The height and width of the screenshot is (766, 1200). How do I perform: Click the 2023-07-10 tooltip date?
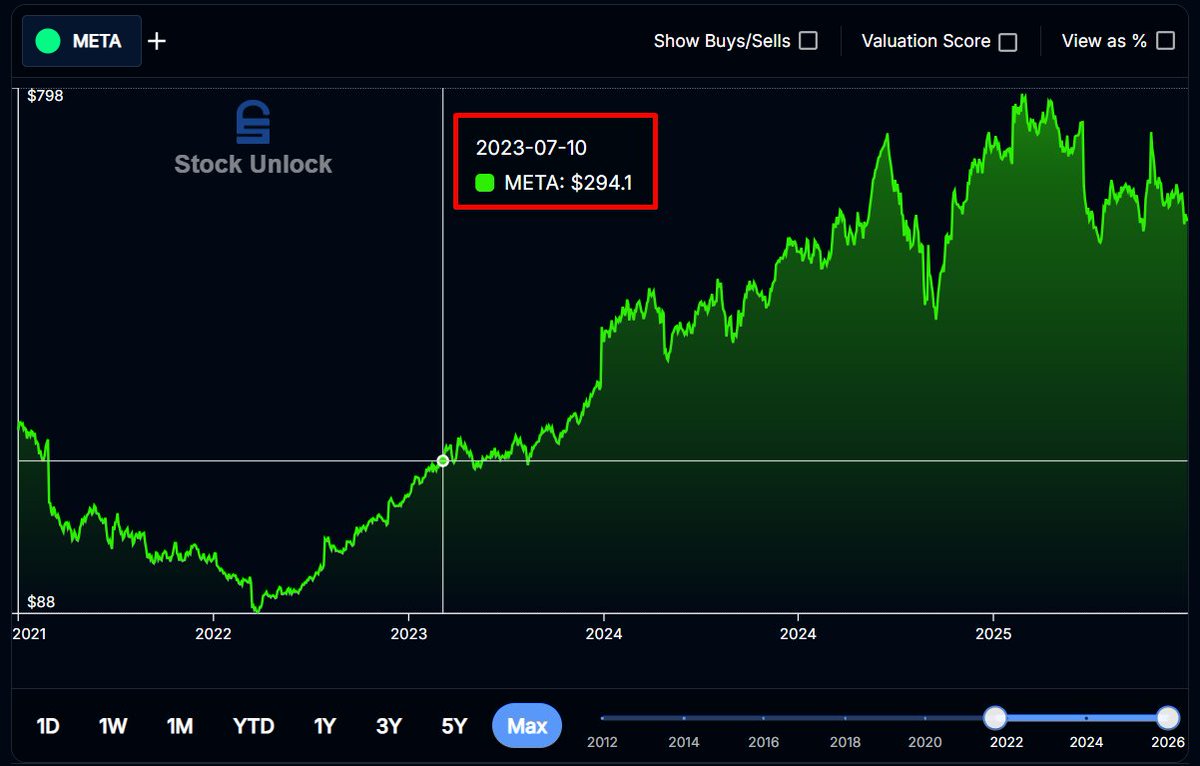point(531,148)
